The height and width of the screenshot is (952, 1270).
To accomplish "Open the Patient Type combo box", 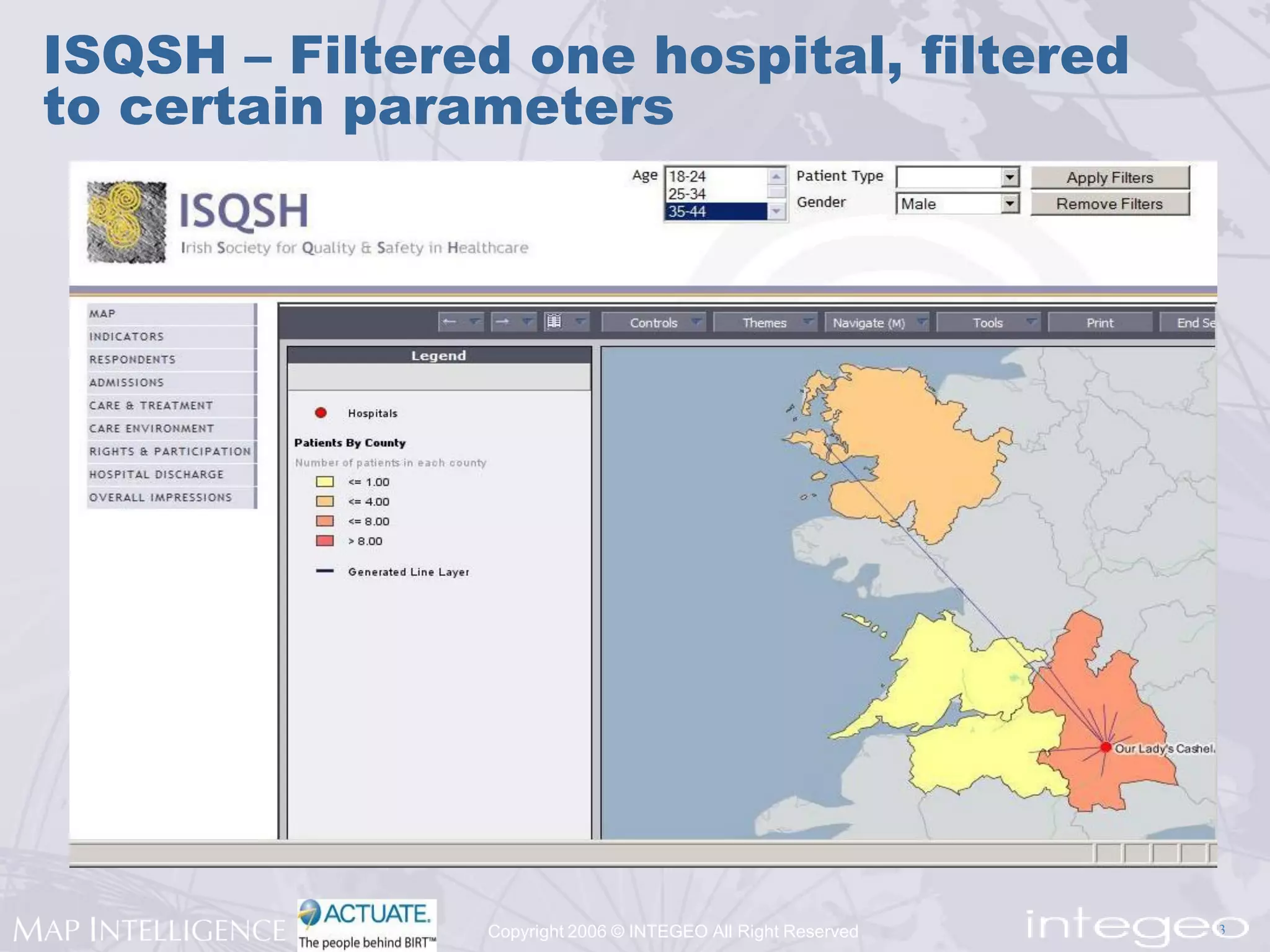I will (957, 177).
